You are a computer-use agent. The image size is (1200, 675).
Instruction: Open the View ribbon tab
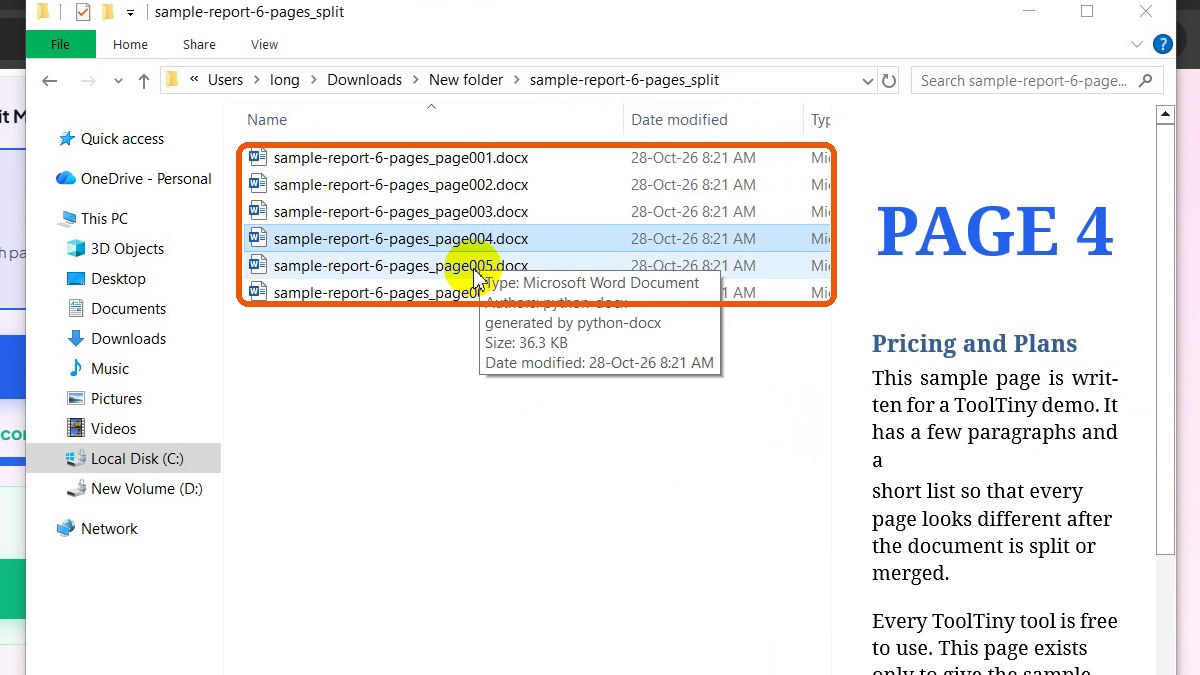tap(264, 44)
